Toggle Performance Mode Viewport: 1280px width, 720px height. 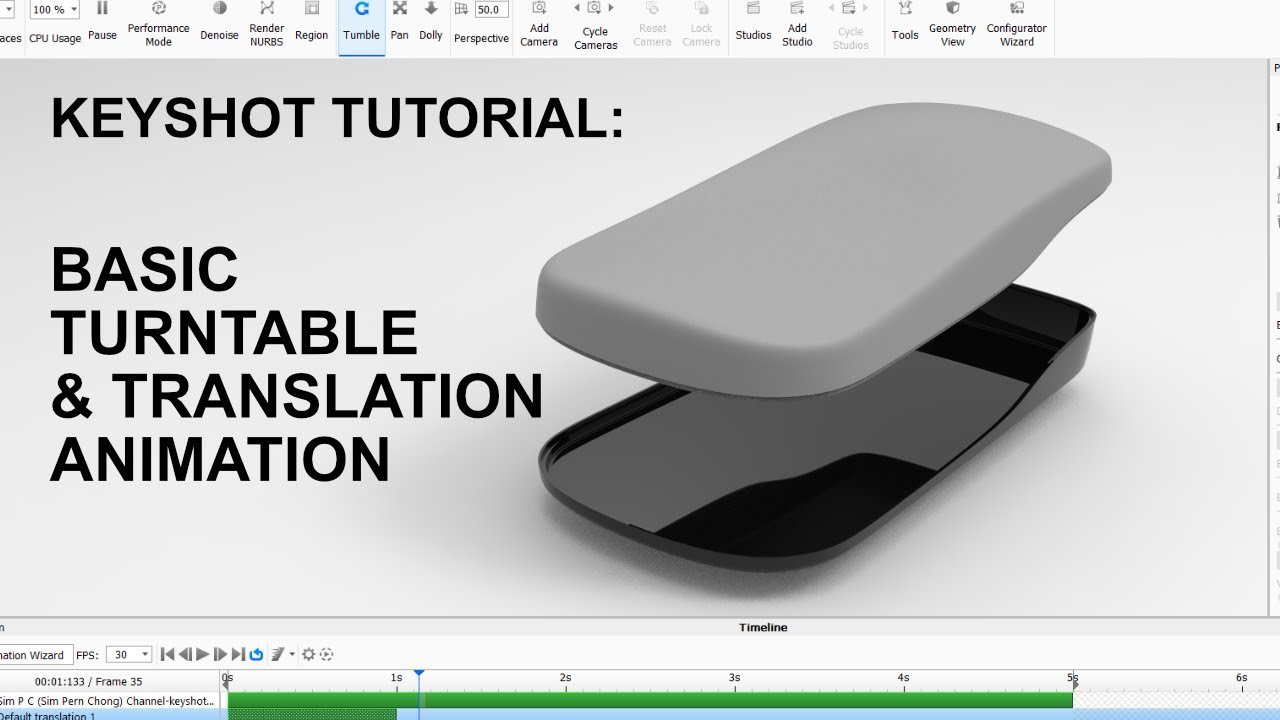click(158, 24)
